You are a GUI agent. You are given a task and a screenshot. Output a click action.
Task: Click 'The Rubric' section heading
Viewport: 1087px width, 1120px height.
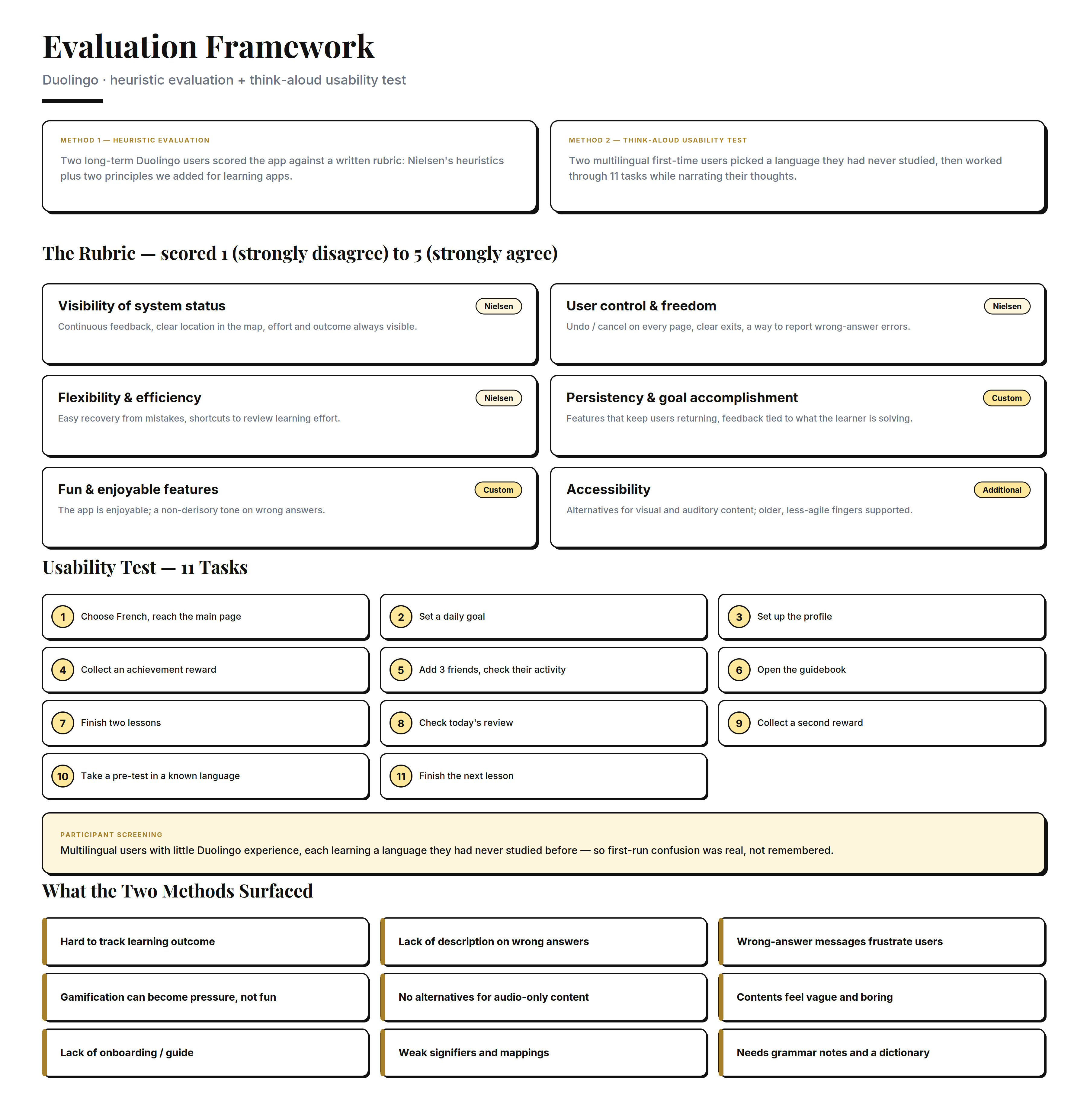(300, 253)
